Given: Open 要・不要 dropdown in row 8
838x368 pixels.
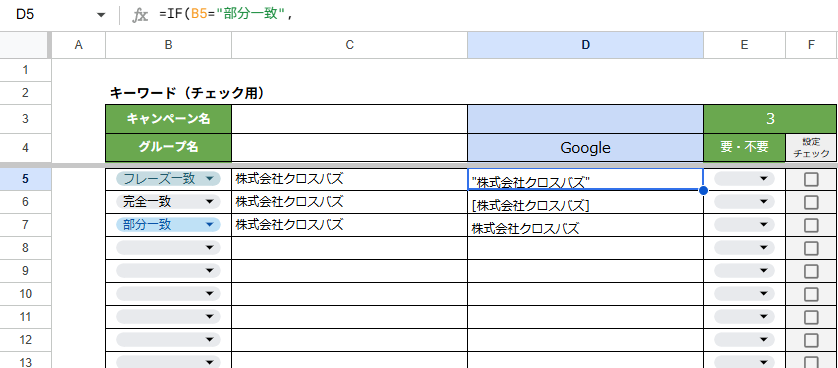Looking at the screenshot, I should [x=744, y=248].
